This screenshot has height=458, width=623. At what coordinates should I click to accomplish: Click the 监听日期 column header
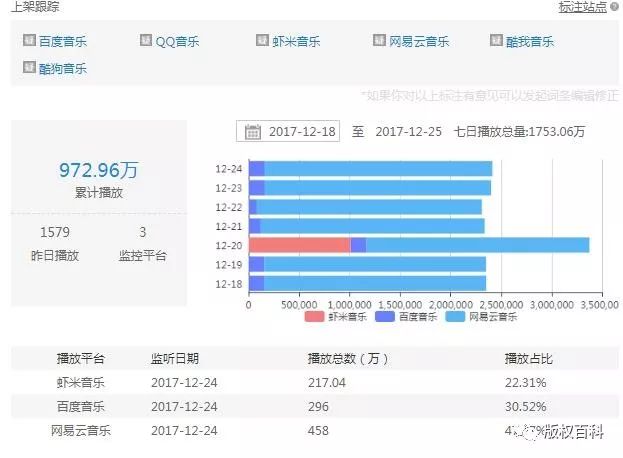click(174, 359)
